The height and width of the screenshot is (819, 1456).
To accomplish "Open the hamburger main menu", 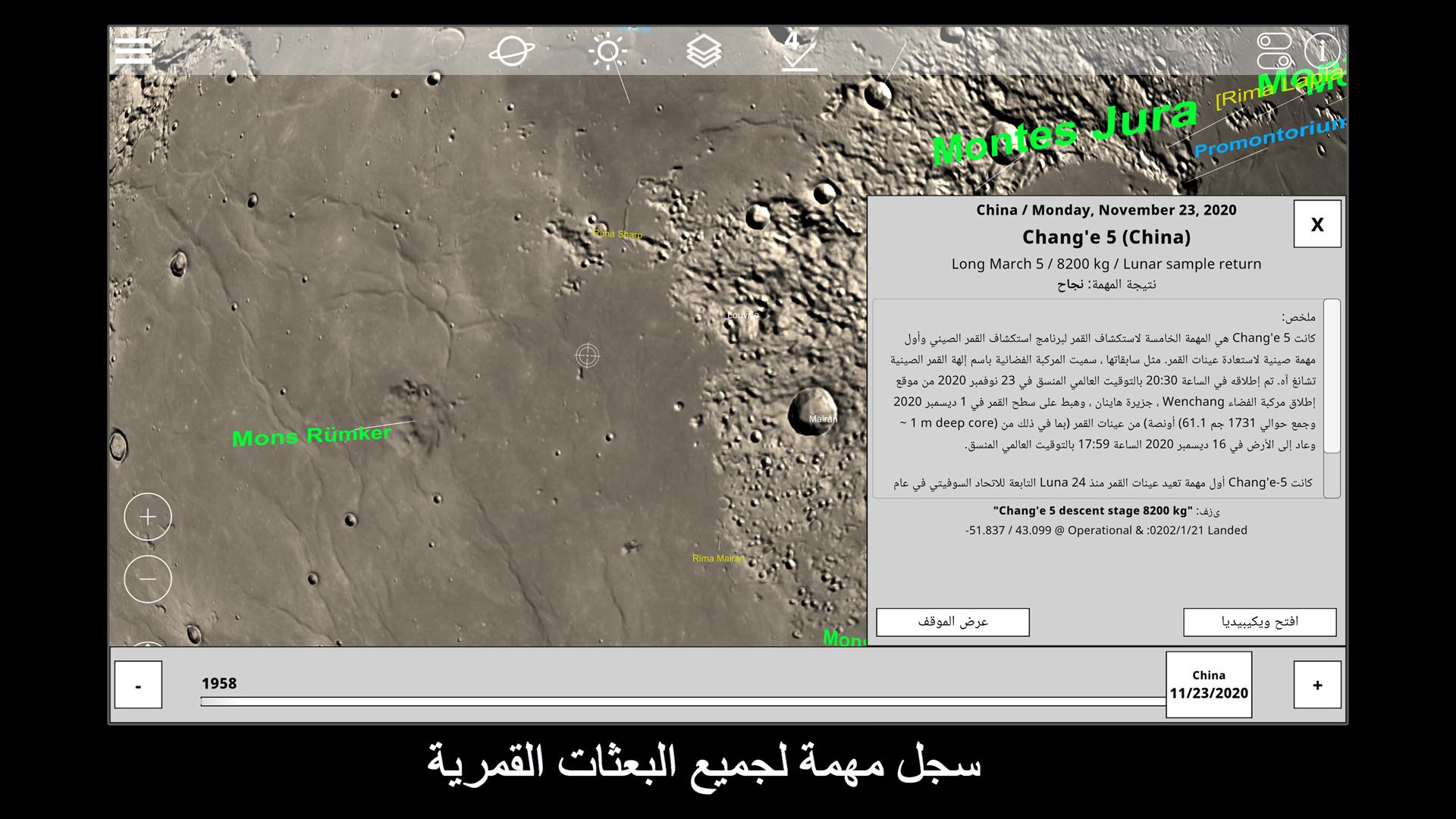I will (x=133, y=50).
